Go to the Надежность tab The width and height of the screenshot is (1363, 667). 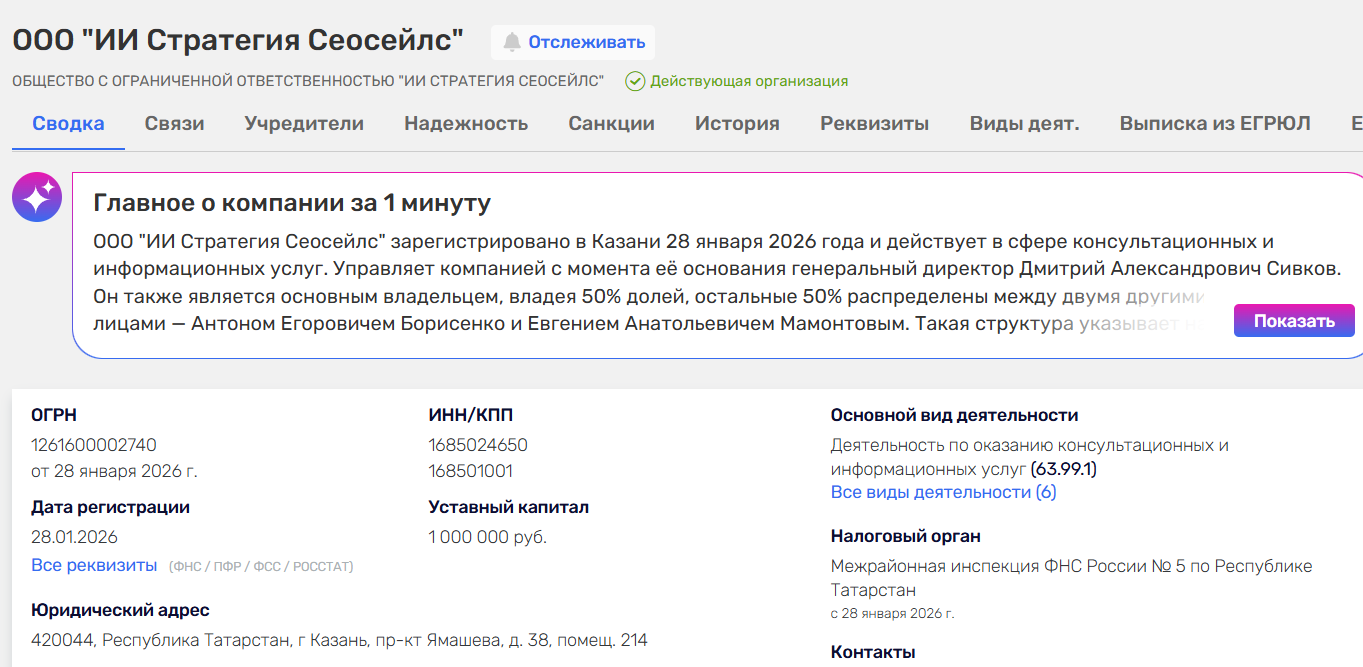click(x=466, y=124)
